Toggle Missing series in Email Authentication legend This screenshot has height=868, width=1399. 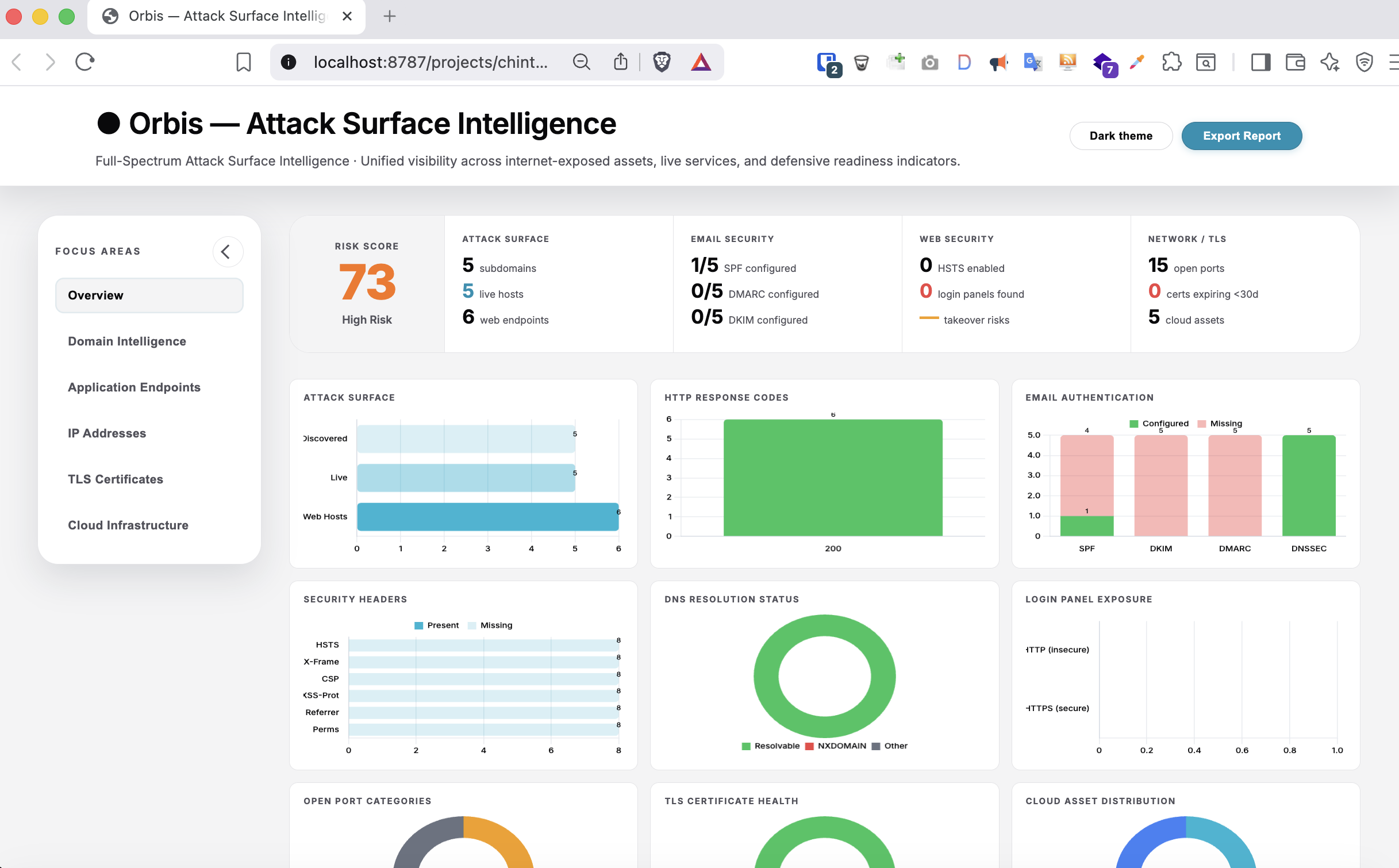pyautogui.click(x=1220, y=424)
